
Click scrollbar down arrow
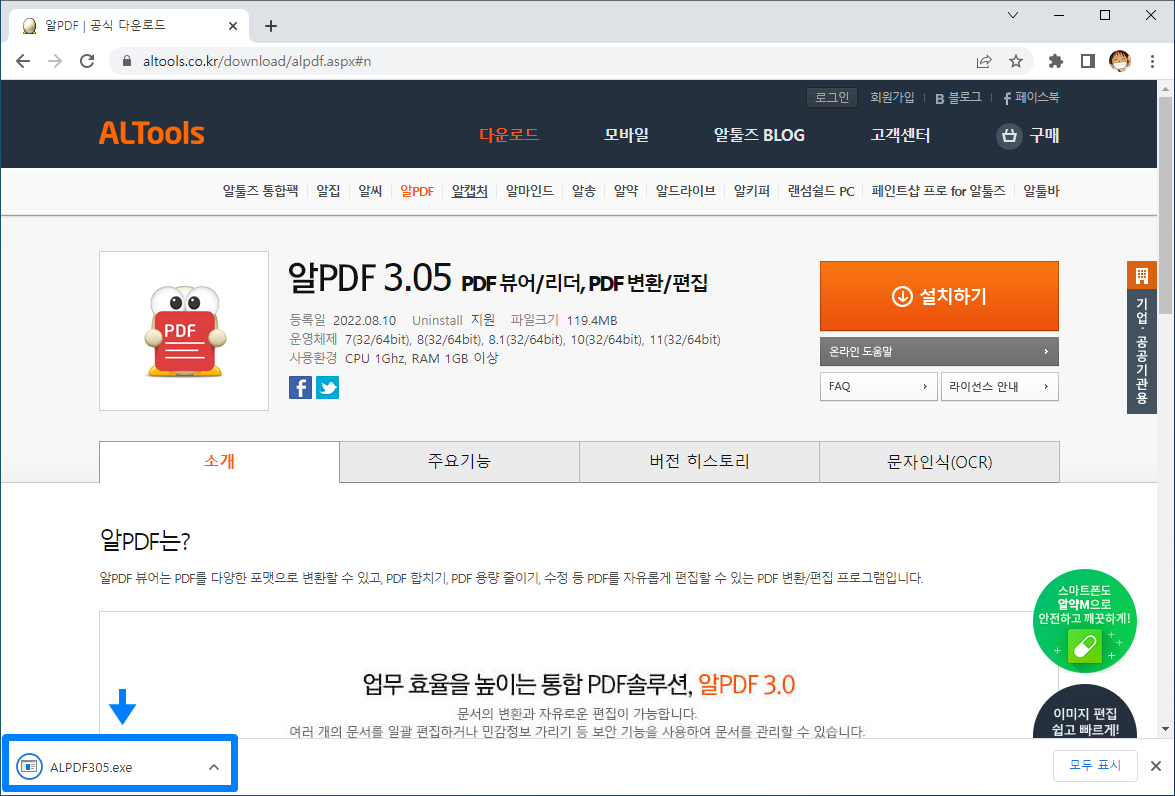[1165, 729]
